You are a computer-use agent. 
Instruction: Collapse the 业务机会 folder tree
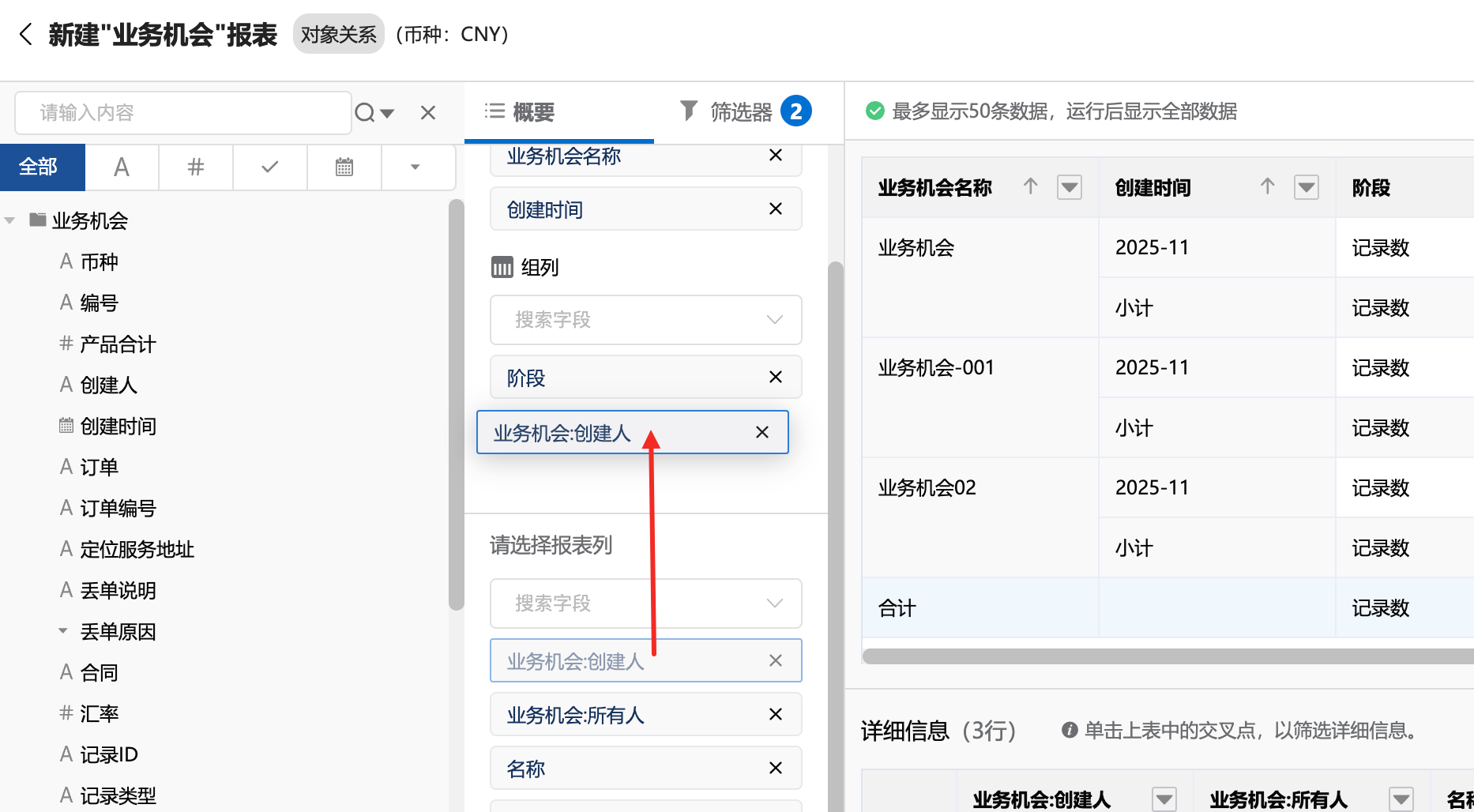[x=11, y=221]
